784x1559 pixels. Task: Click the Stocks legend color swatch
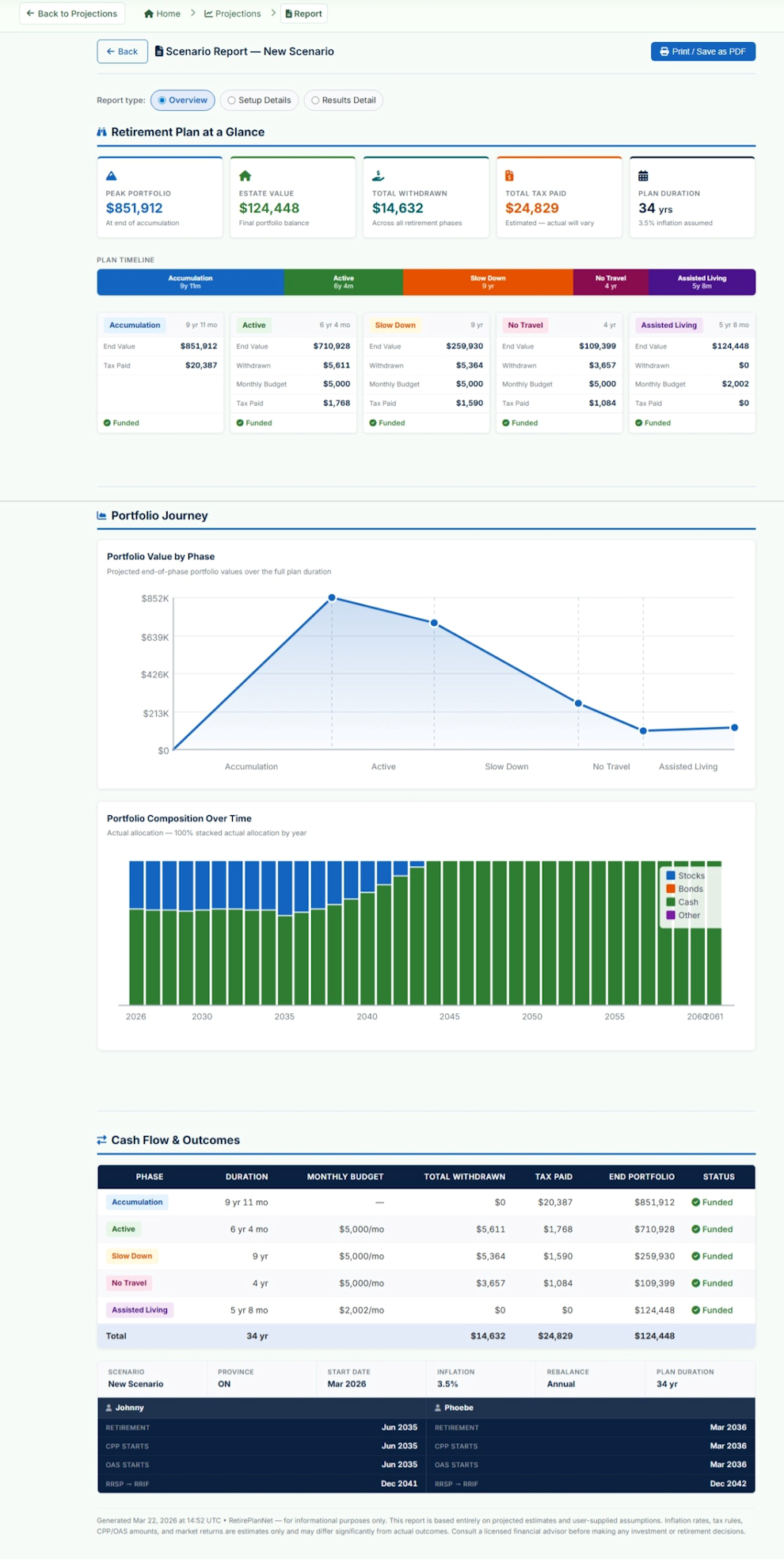tap(671, 875)
